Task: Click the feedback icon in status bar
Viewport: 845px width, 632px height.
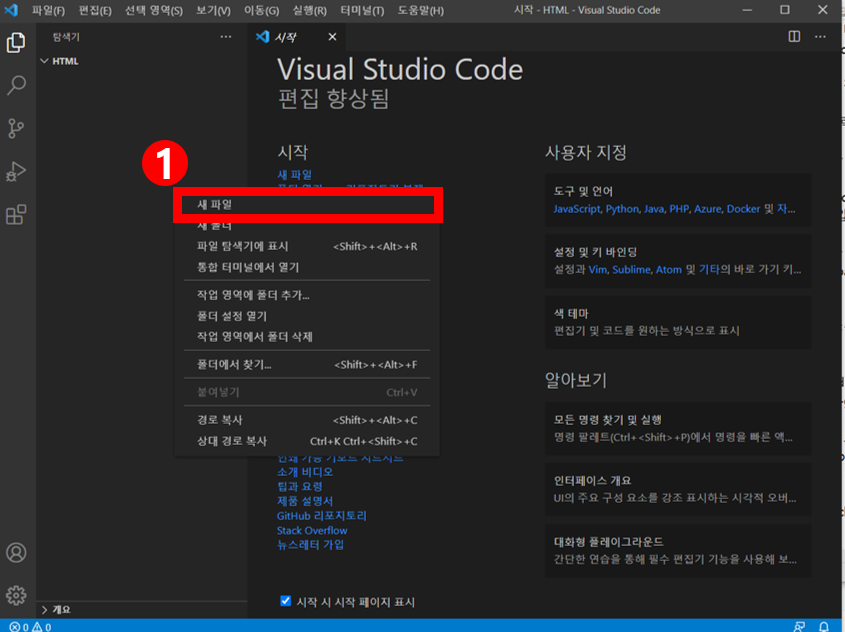Action: [x=800, y=626]
